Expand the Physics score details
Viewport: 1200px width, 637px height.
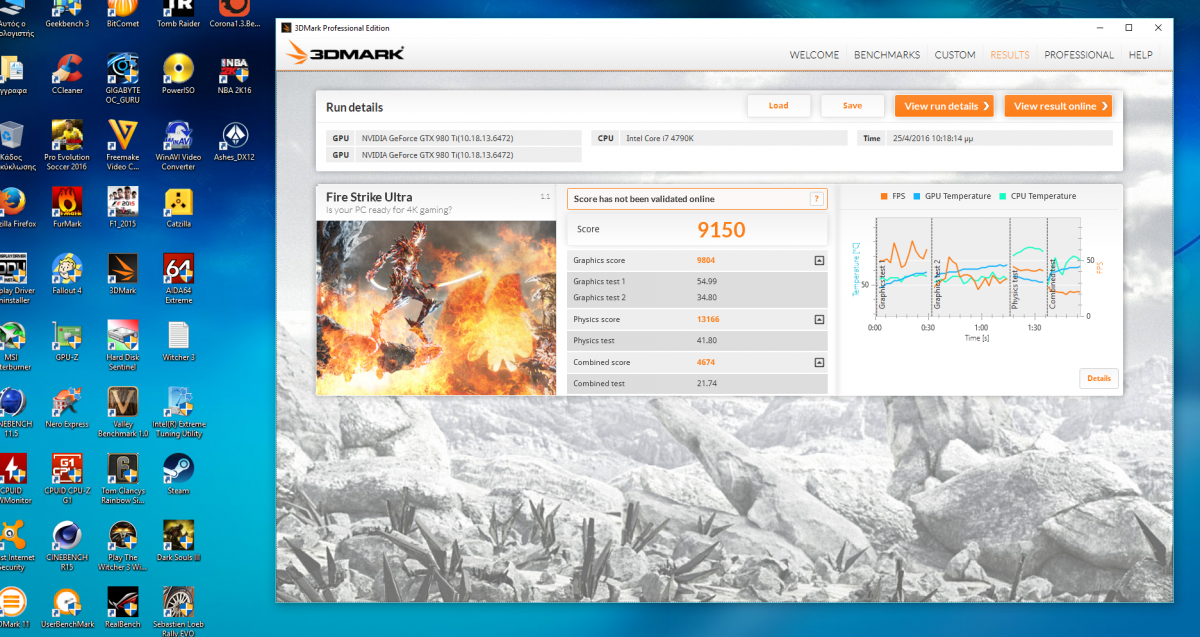(819, 320)
